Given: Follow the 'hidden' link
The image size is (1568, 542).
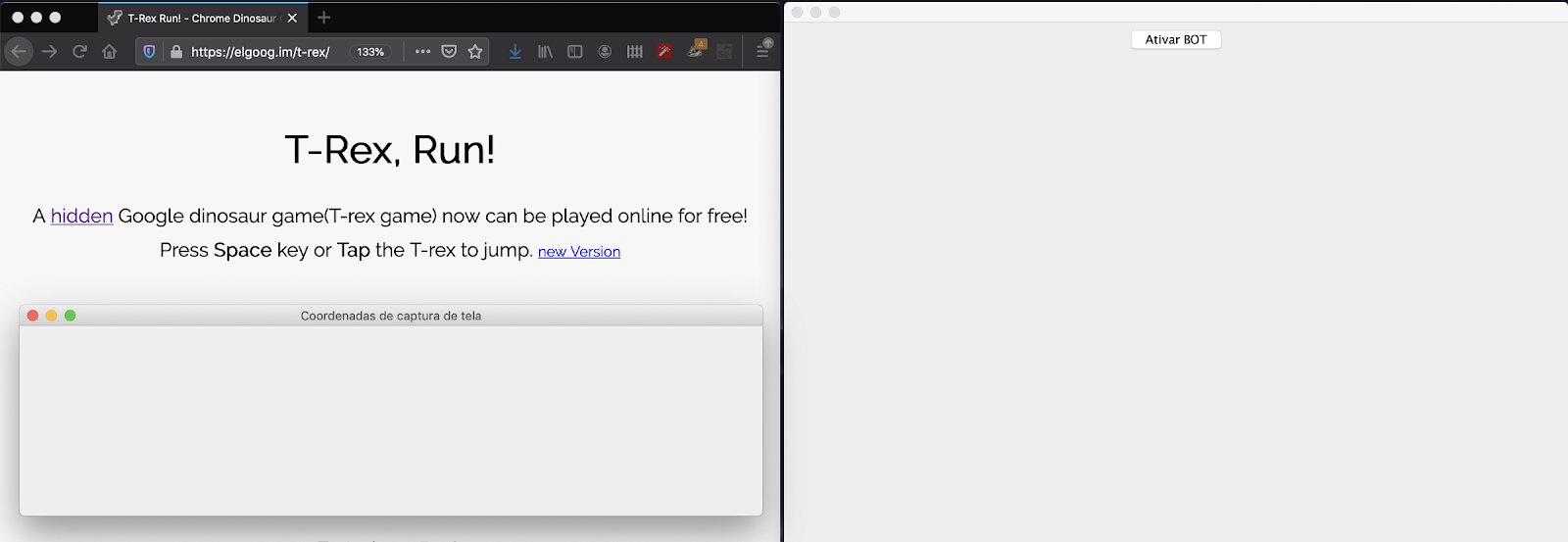Looking at the screenshot, I should click(x=81, y=216).
